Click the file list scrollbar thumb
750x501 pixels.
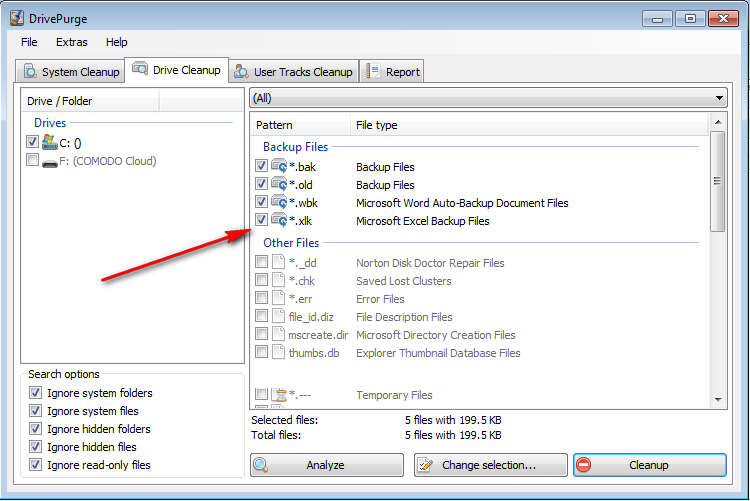click(x=717, y=181)
